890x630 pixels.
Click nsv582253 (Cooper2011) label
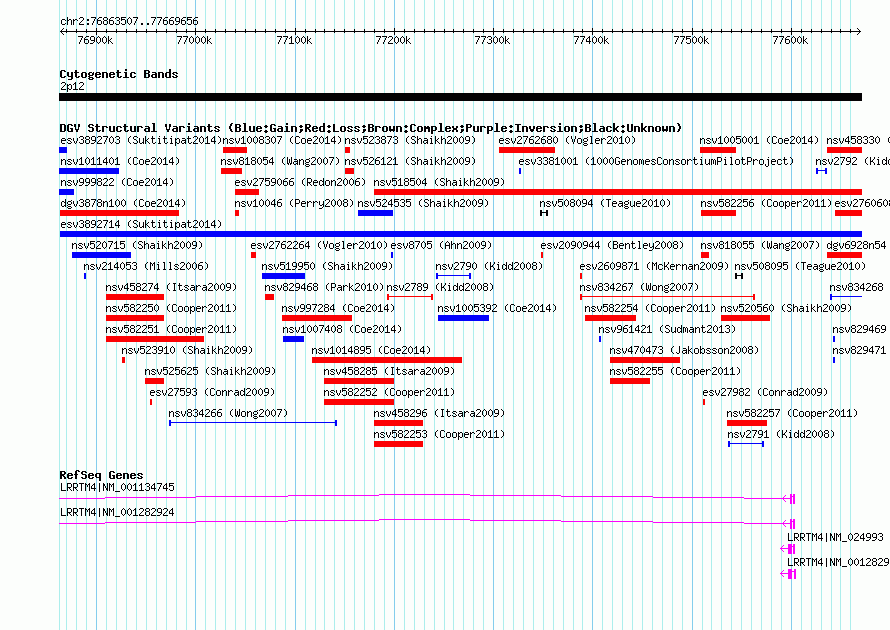pyautogui.click(x=439, y=434)
